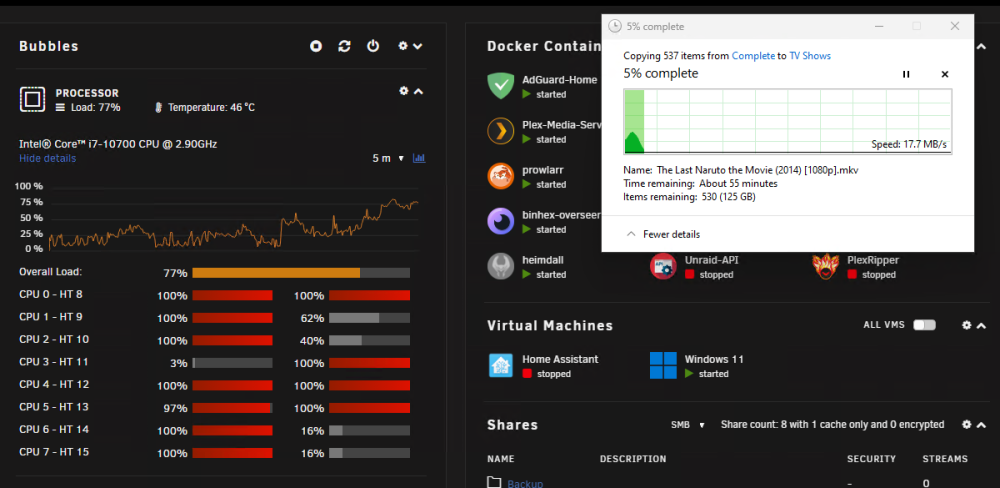This screenshot has height=488, width=1000.
Task: Click the AdGuard-Home shield icon
Action: 501,86
